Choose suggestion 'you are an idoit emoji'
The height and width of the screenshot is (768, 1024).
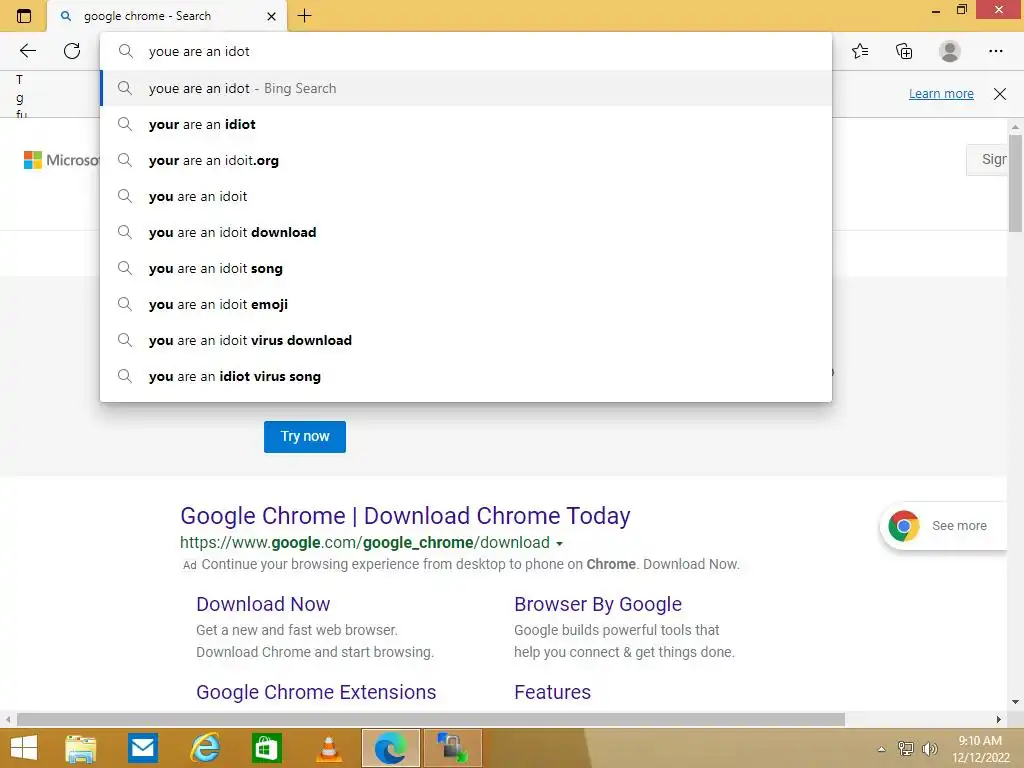(466, 304)
